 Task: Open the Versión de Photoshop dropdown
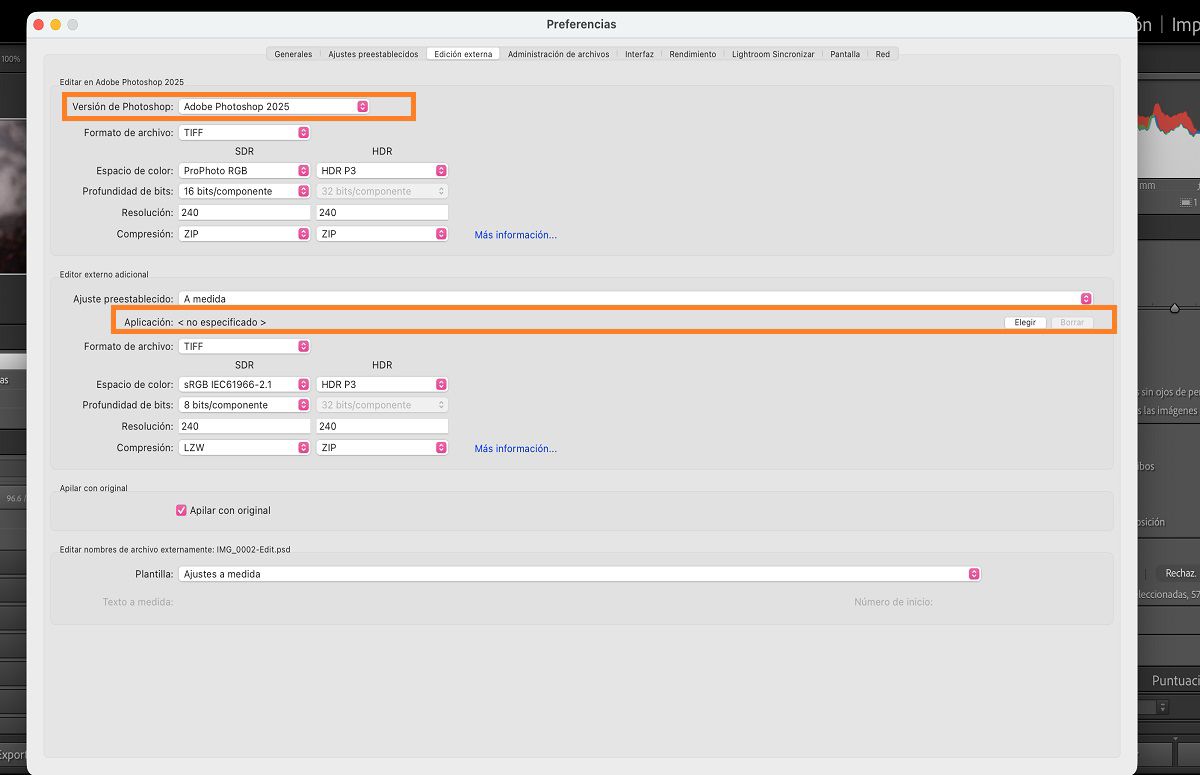pos(274,106)
